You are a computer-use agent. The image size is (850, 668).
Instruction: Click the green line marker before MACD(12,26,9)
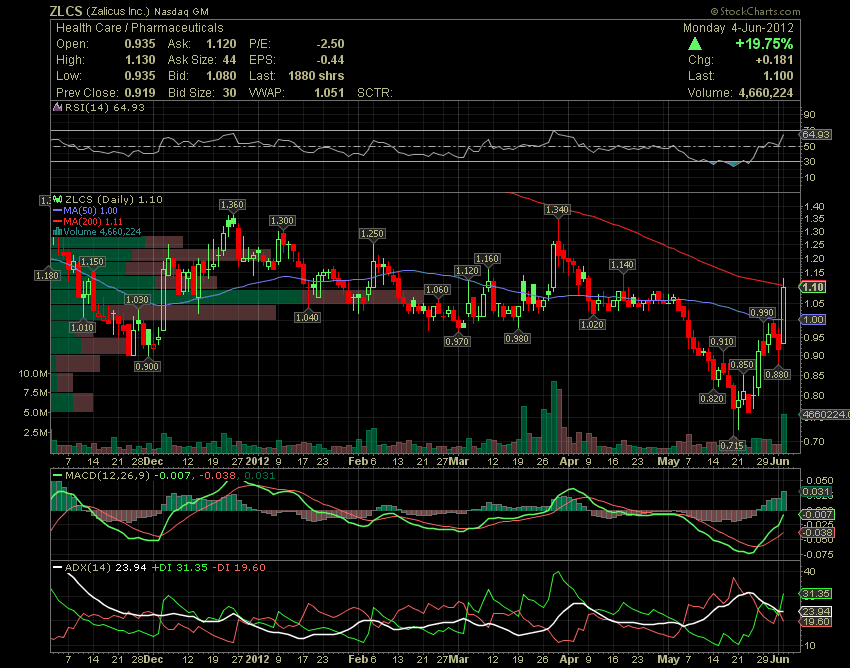[x=57, y=476]
